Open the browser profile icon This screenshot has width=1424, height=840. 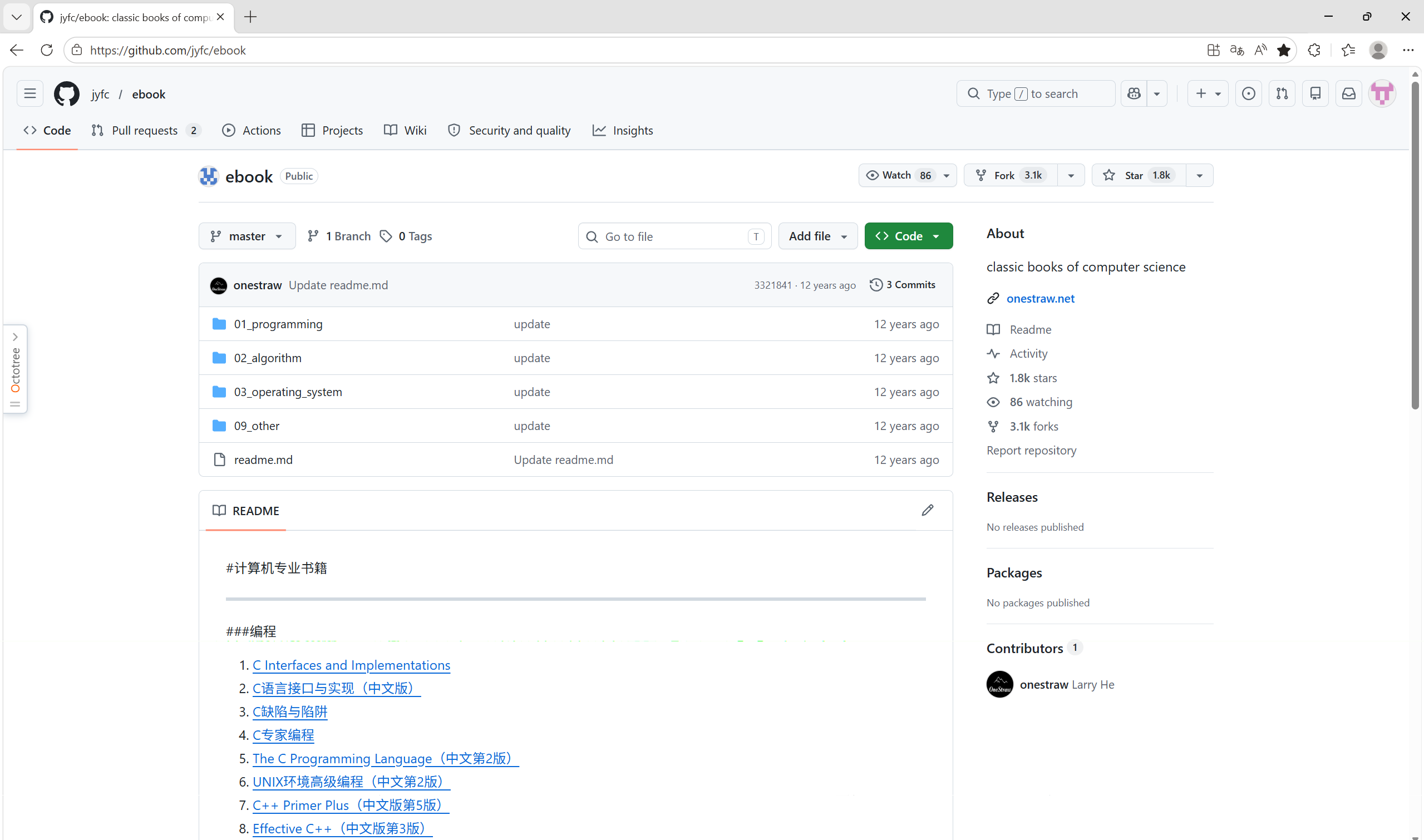point(1378,51)
